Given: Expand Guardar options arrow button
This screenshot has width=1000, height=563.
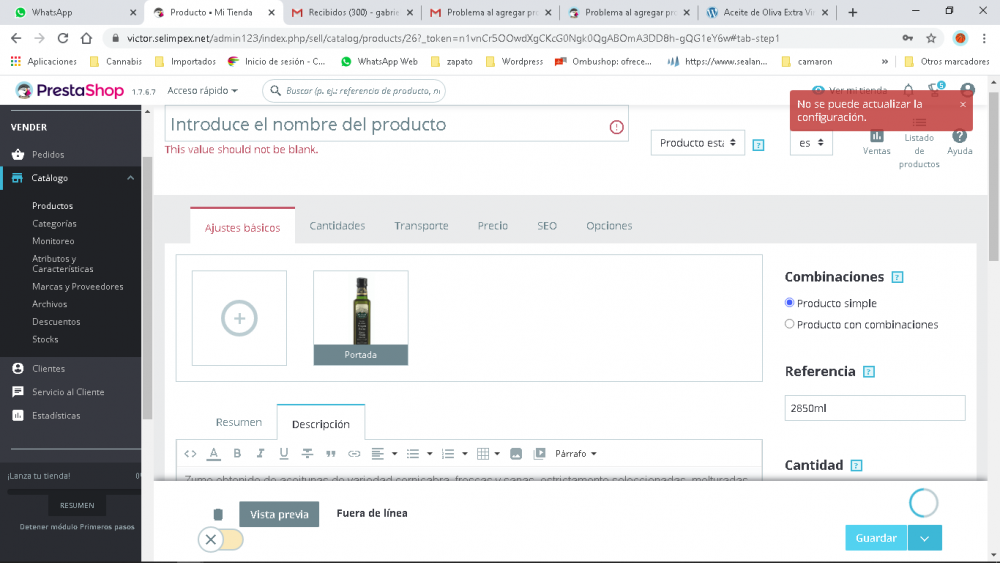Looking at the screenshot, I should click(x=924, y=538).
